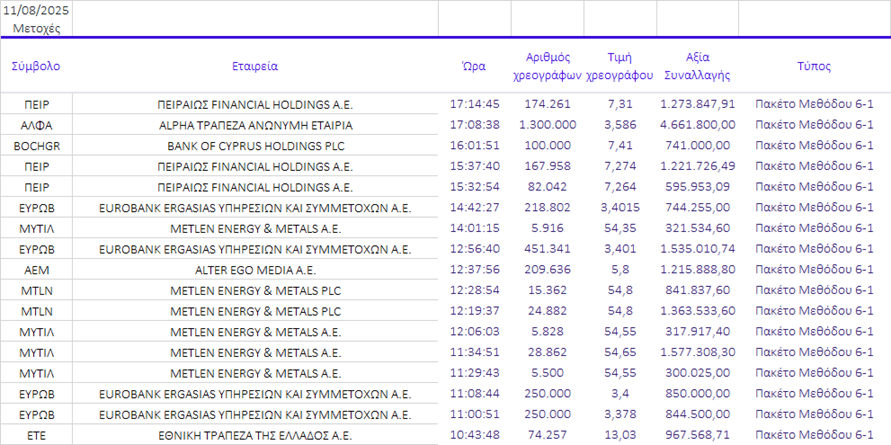Select ALPHA ΤΡΑΠΕΖΑ ΑΝΩΝΥΜΗ ΕΤΑΙΡΙΑ company cell
The image size is (891, 445).
click(x=255, y=124)
